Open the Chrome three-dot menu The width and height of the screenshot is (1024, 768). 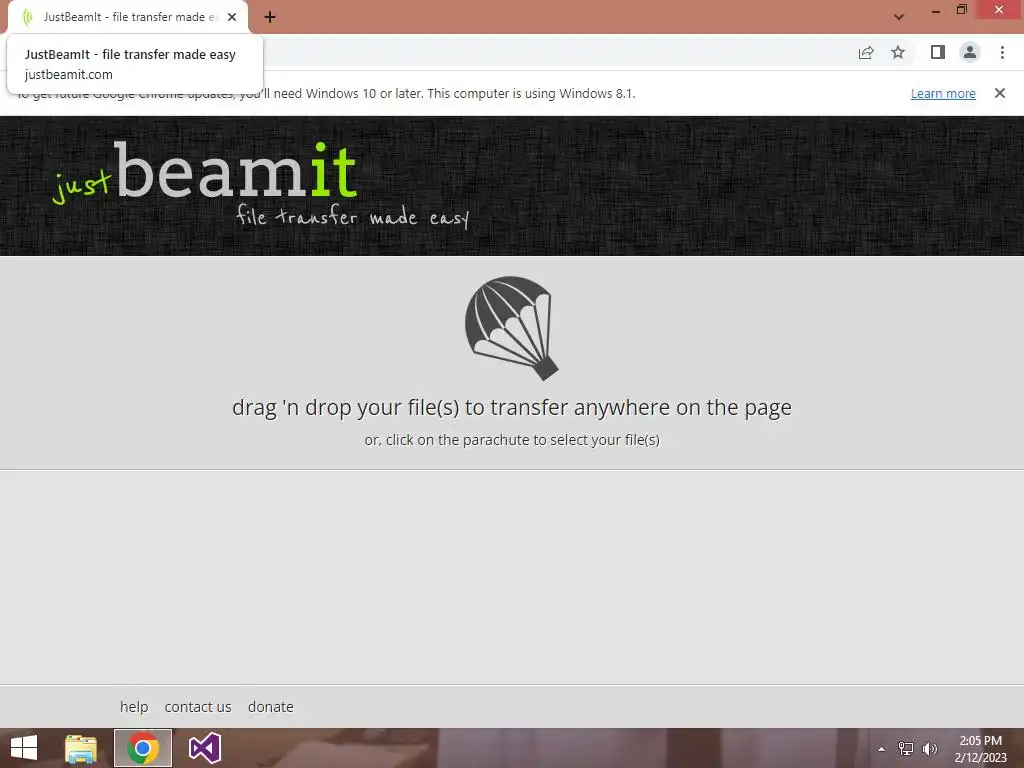click(1002, 52)
